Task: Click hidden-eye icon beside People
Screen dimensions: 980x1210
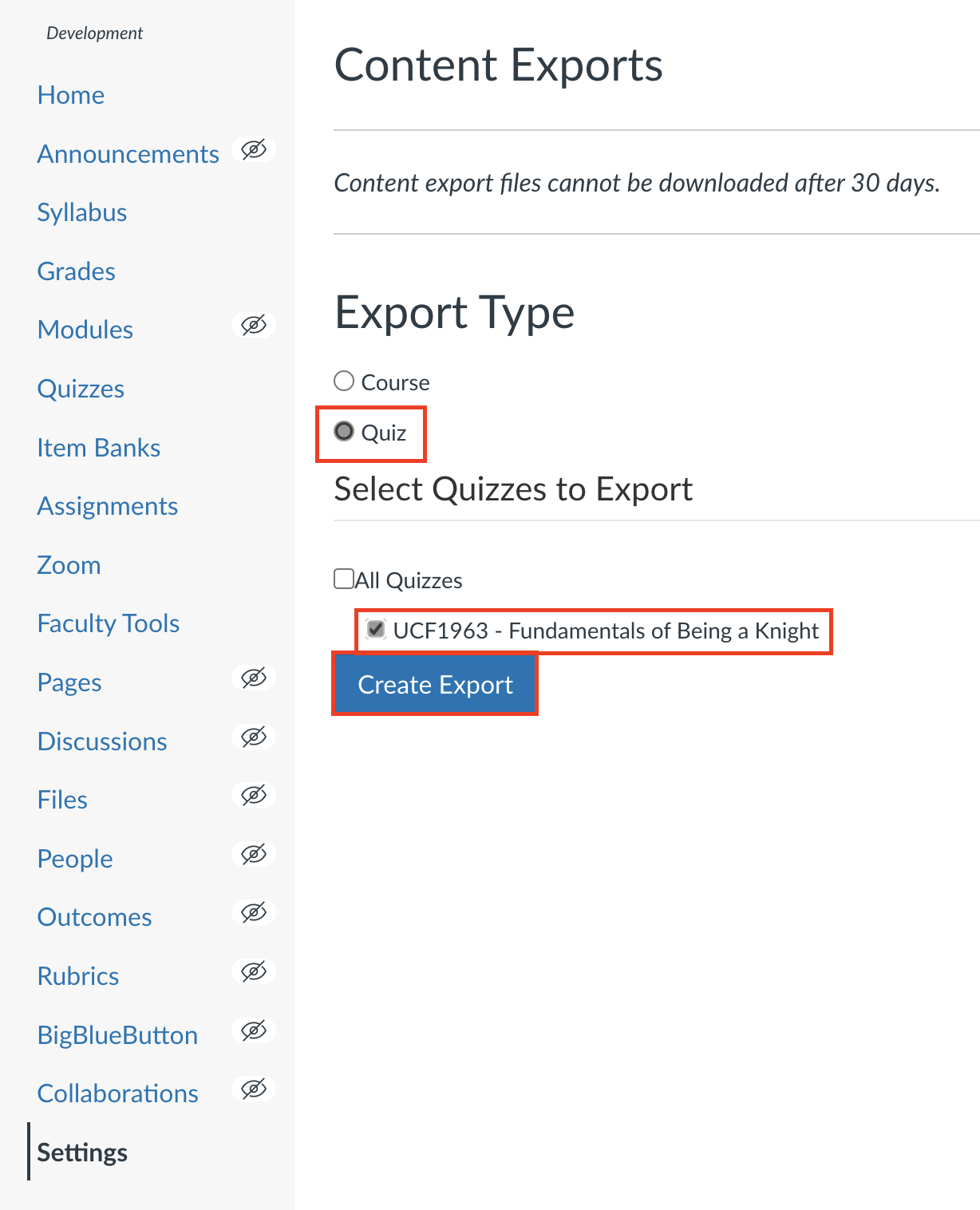Action: (254, 854)
